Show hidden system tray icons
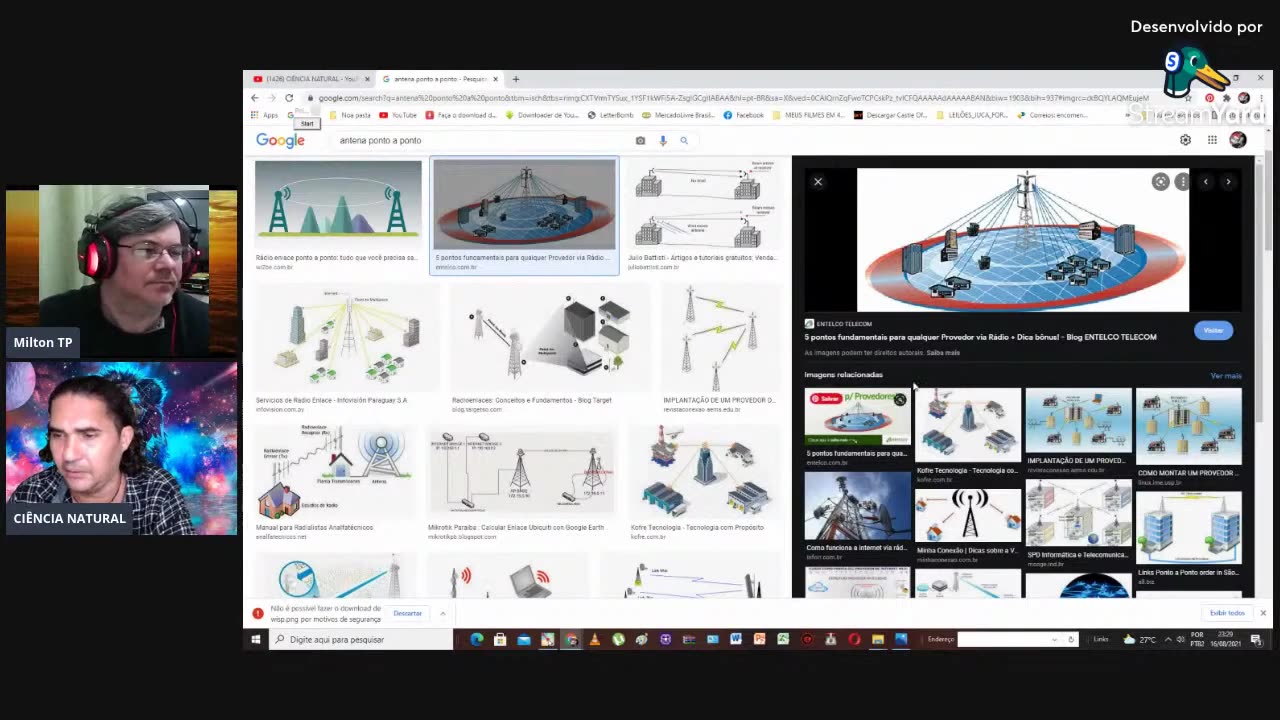 coord(1167,639)
